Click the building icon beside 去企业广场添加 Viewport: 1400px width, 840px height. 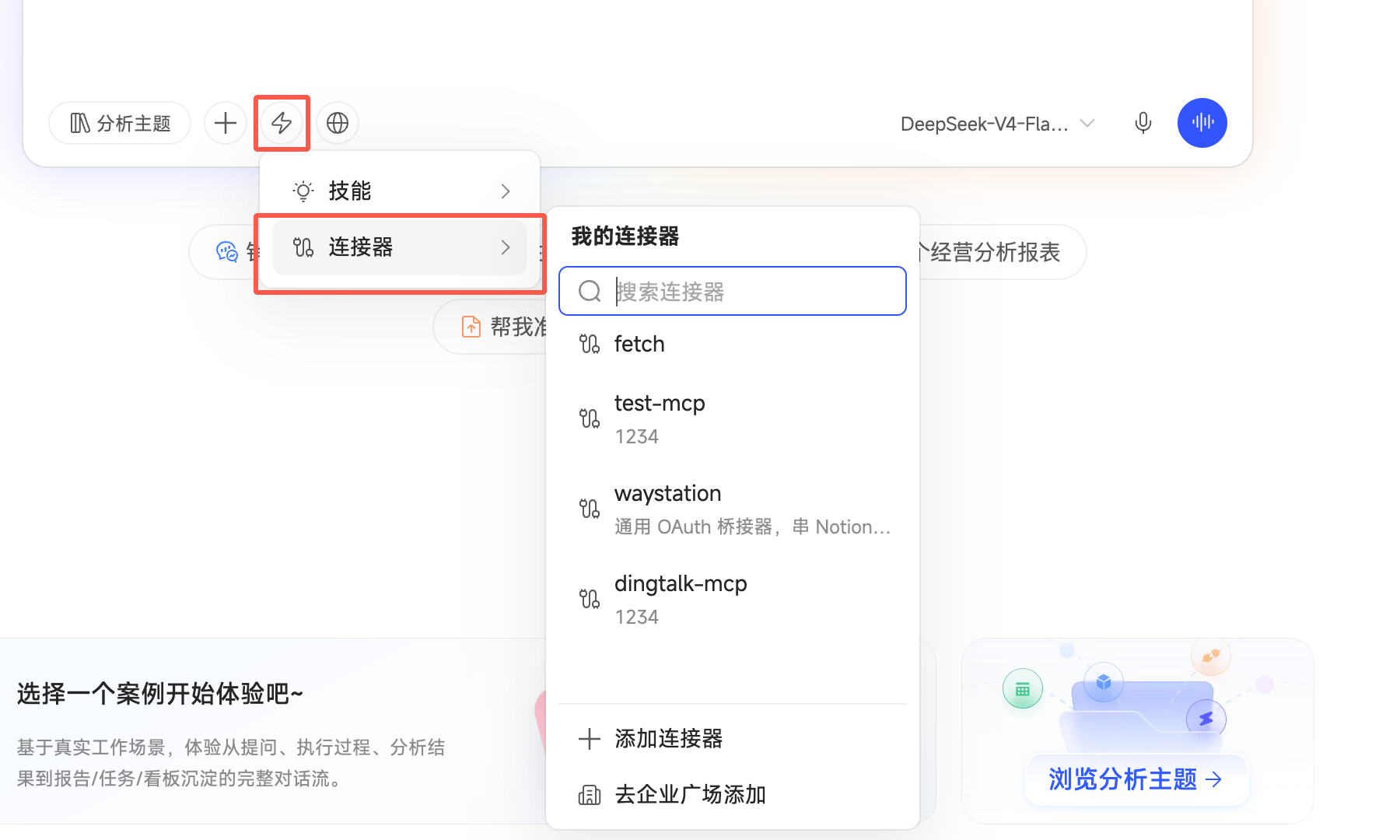(590, 795)
